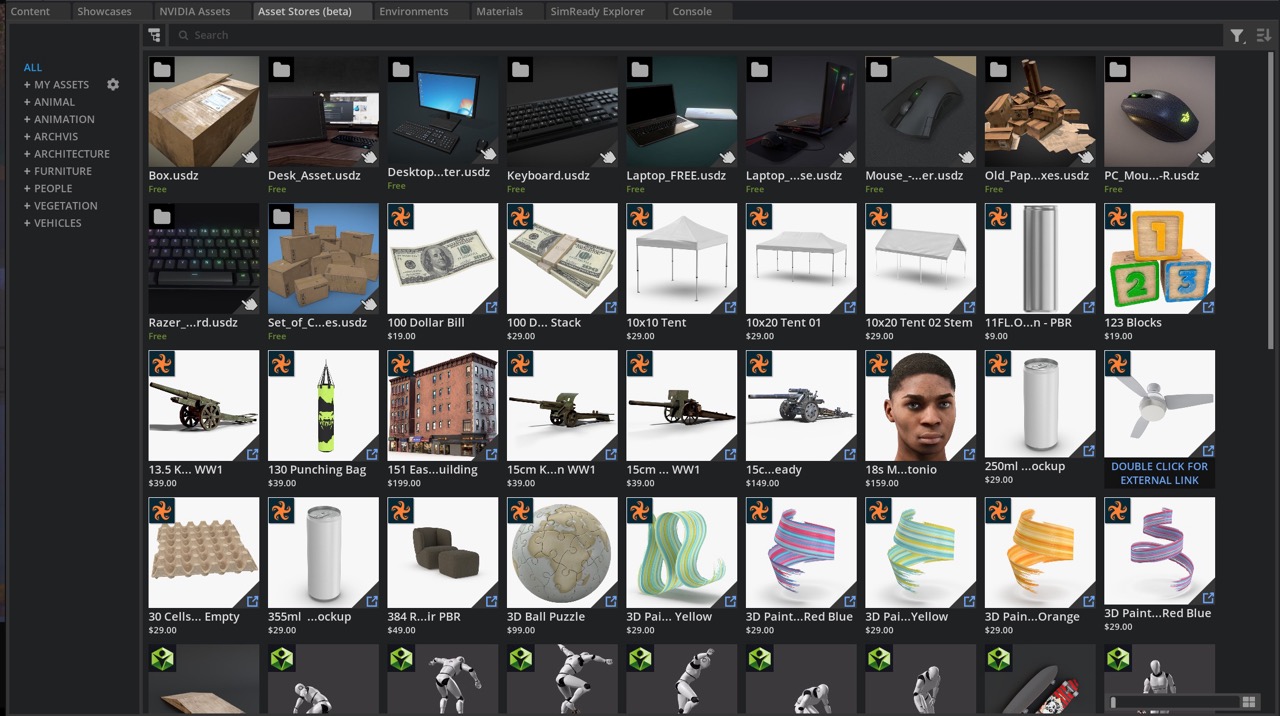Click the Laptop_...se.usdz file name
Screen dimensions: 1280x716
(794, 176)
